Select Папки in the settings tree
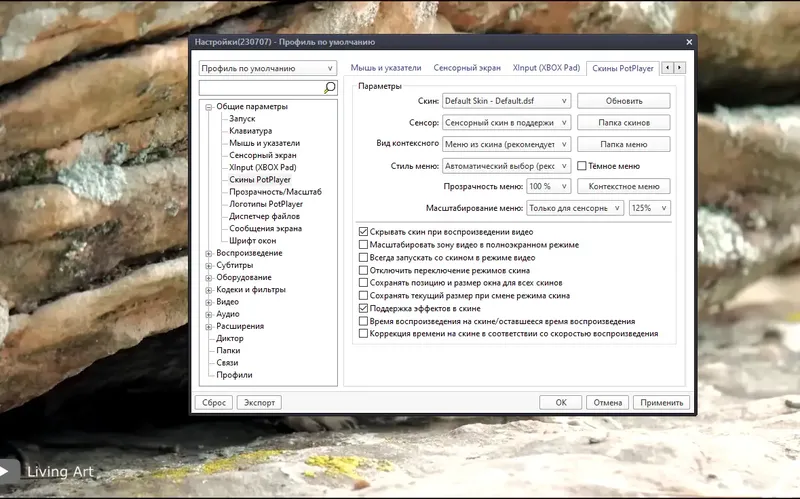The width and height of the screenshot is (800, 499). pyautogui.click(x=228, y=351)
